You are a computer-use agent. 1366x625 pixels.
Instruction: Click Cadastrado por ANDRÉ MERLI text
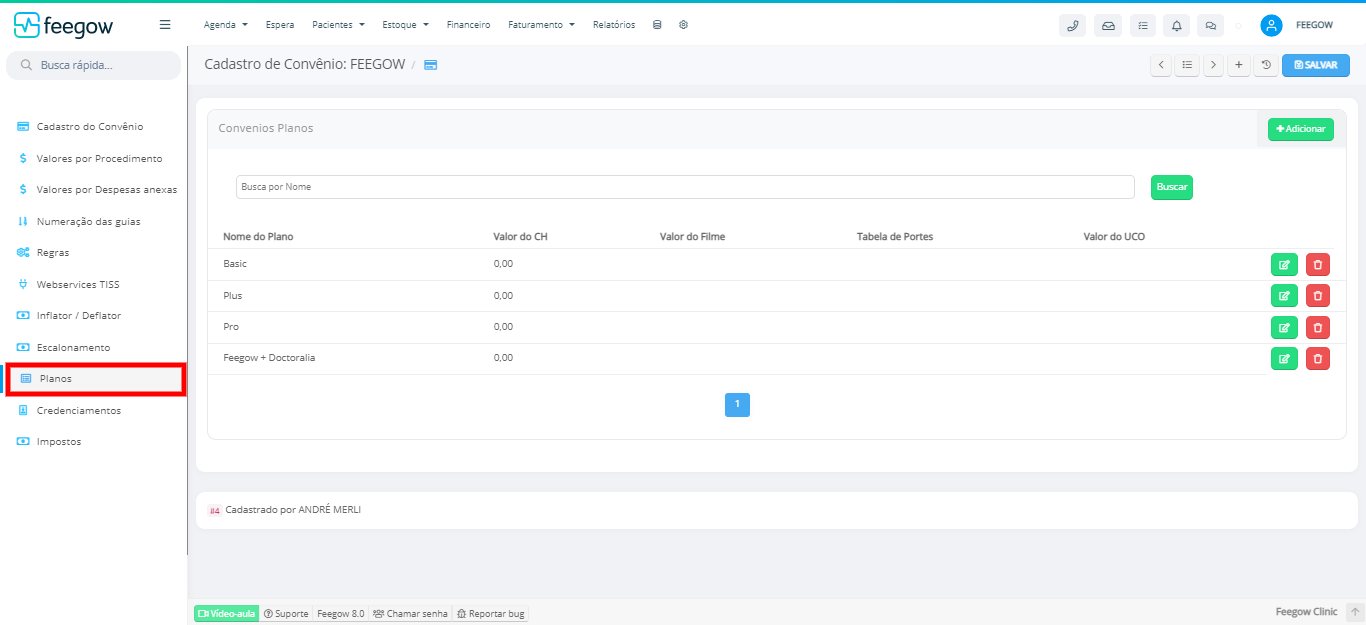(293, 510)
